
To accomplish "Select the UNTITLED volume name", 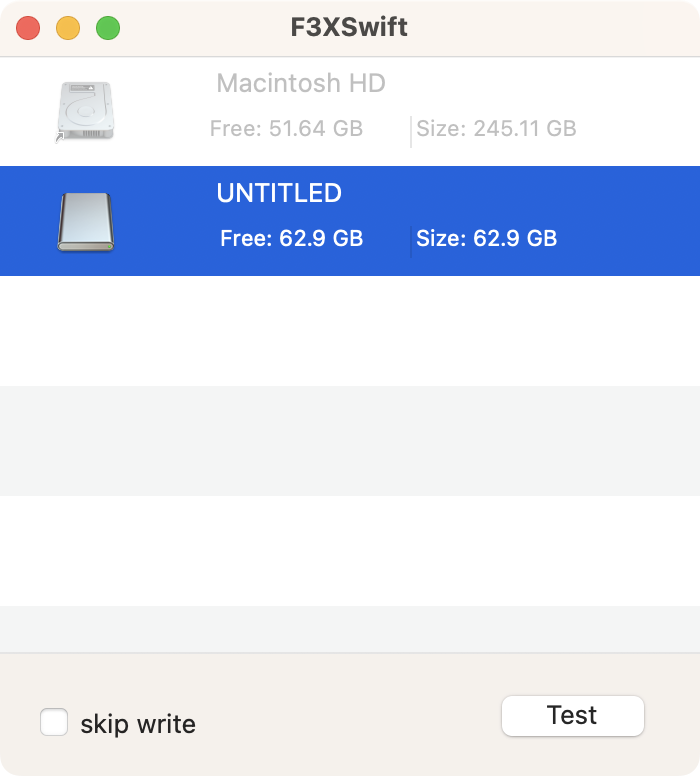I will pyautogui.click(x=279, y=193).
